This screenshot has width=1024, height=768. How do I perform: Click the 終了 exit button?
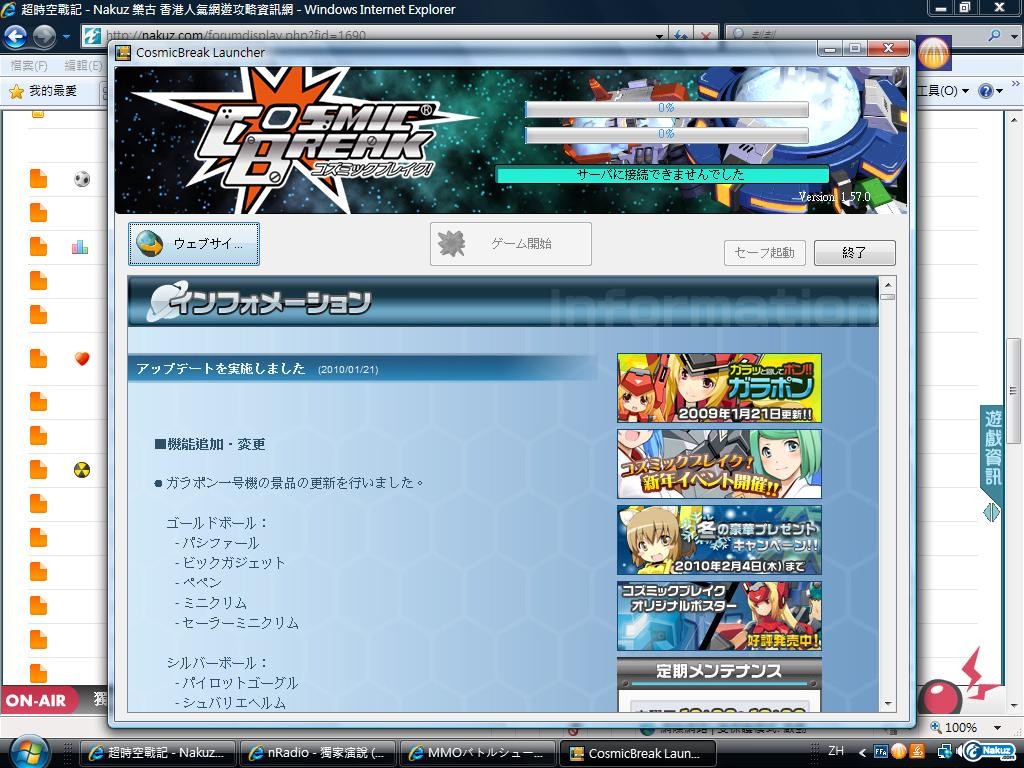click(x=855, y=253)
